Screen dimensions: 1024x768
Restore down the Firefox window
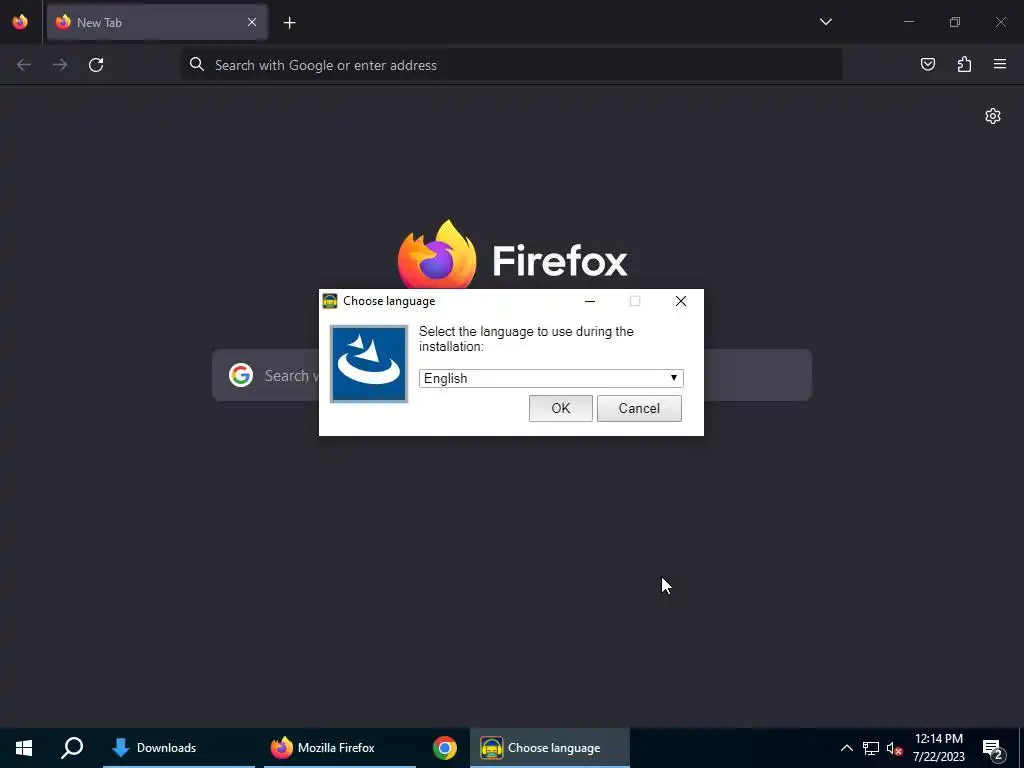pos(955,22)
